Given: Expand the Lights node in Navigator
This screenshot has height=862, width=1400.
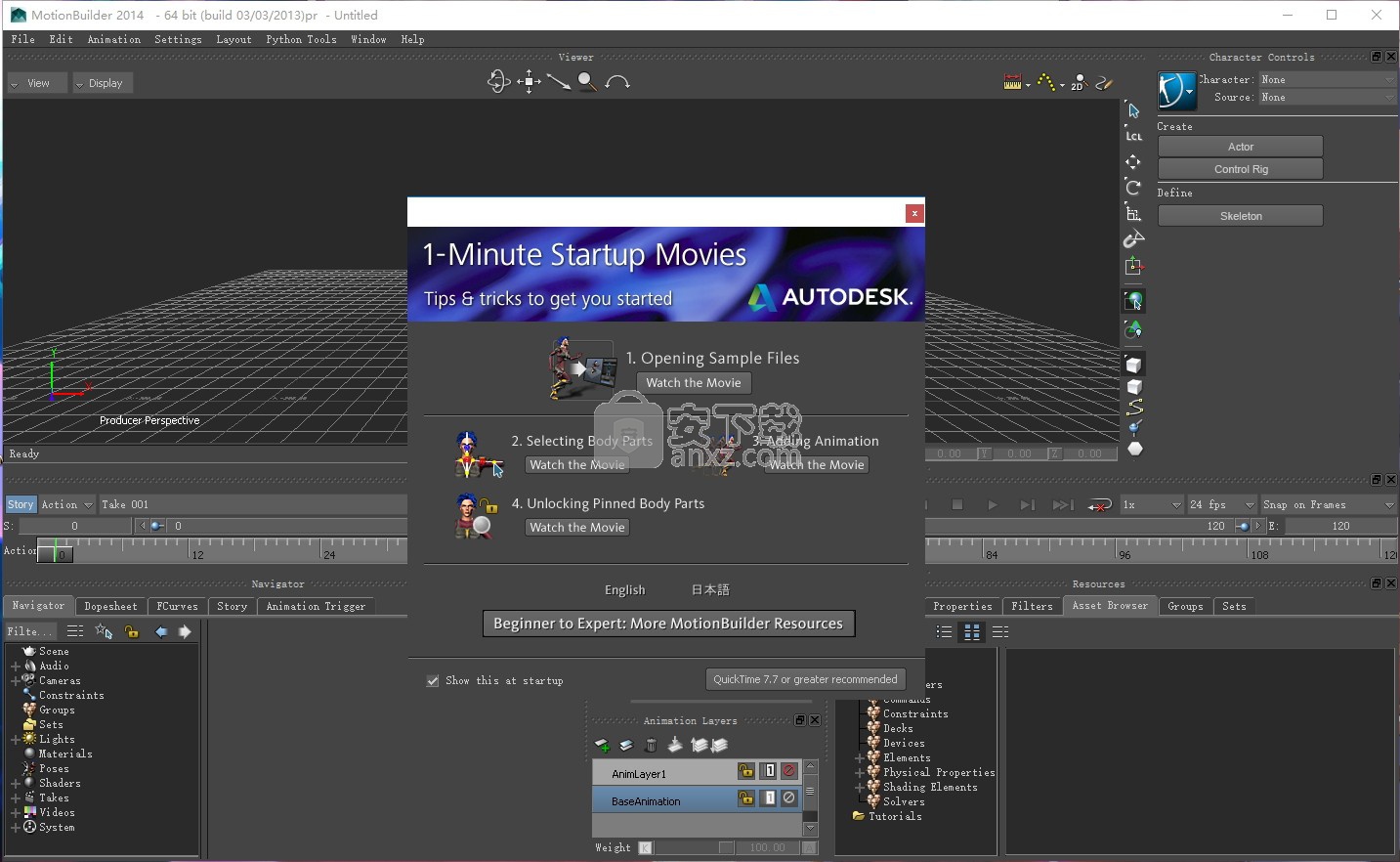Looking at the screenshot, I should pos(15,740).
